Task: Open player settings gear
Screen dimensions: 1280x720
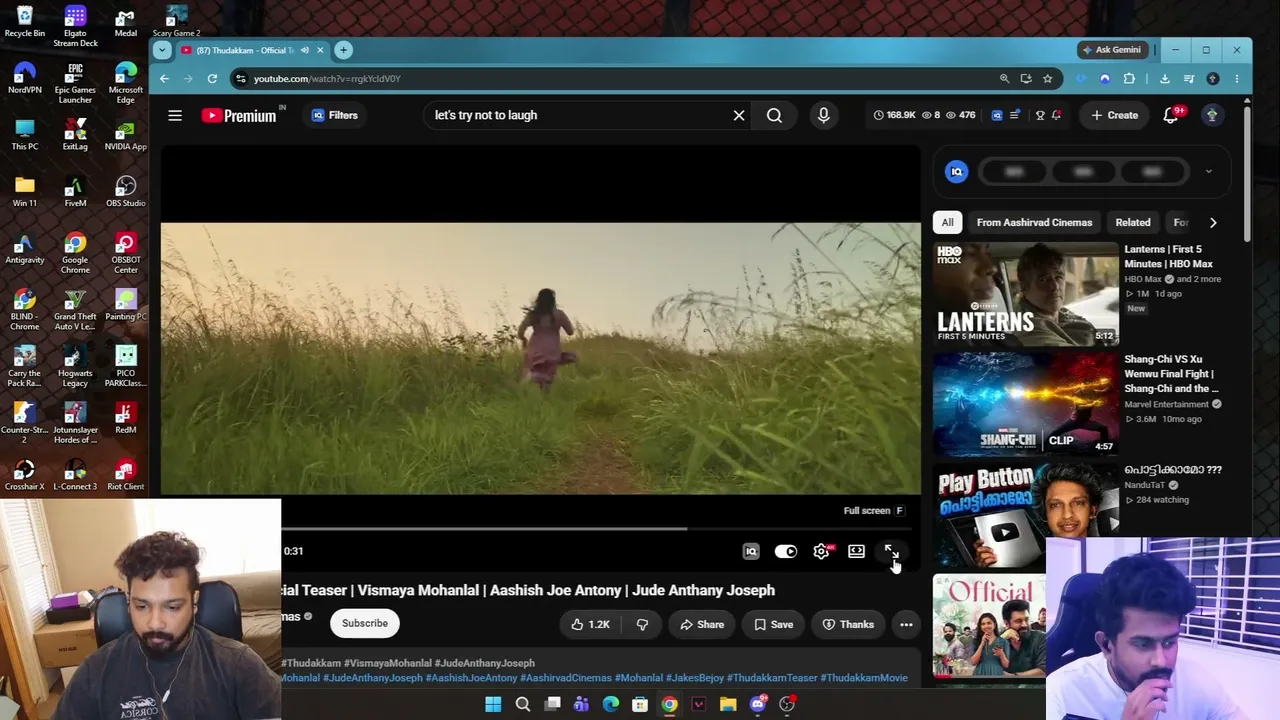Action: 822,551
